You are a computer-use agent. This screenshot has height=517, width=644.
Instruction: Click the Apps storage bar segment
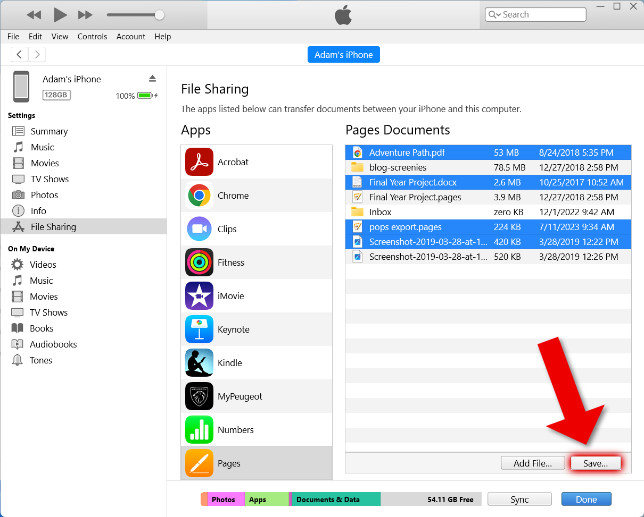267,499
